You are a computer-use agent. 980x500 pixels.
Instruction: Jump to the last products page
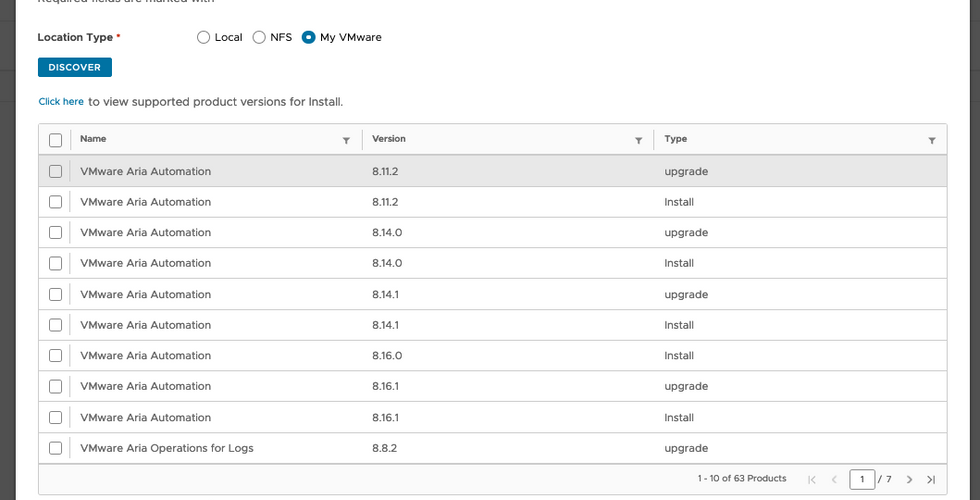930,480
